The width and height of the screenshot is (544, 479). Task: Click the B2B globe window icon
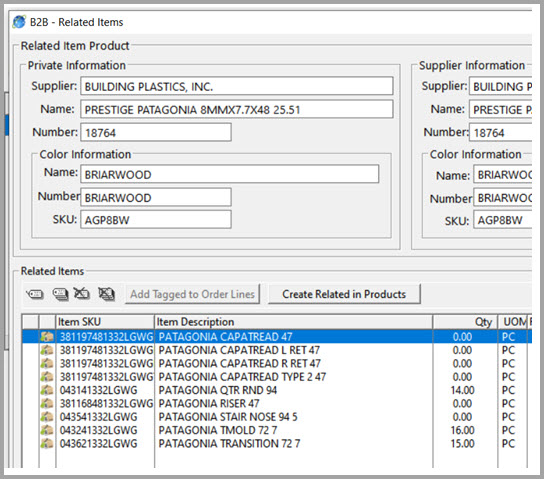pos(19,22)
